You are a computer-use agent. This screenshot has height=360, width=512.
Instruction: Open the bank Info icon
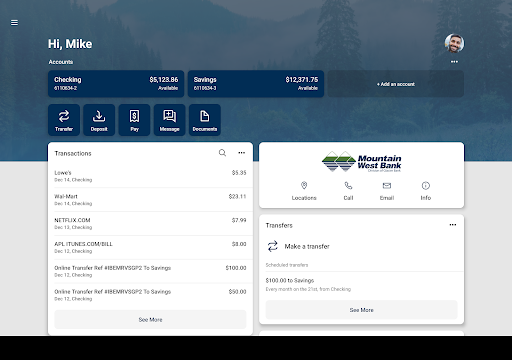pyautogui.click(x=426, y=185)
